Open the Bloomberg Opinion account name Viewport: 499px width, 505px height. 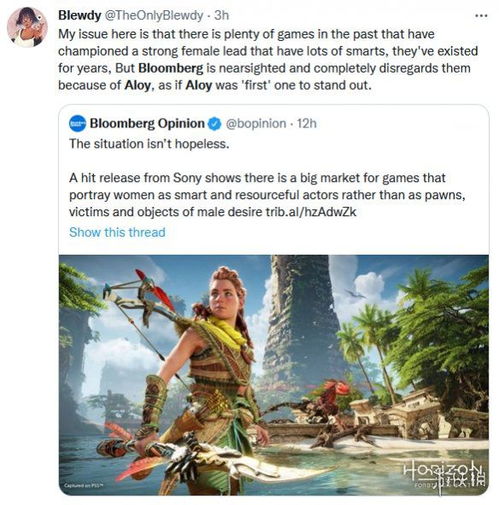(x=147, y=124)
